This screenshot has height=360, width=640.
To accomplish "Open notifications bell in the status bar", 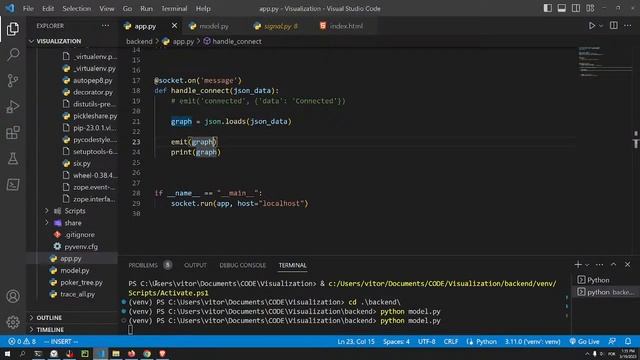I will pos(628,341).
